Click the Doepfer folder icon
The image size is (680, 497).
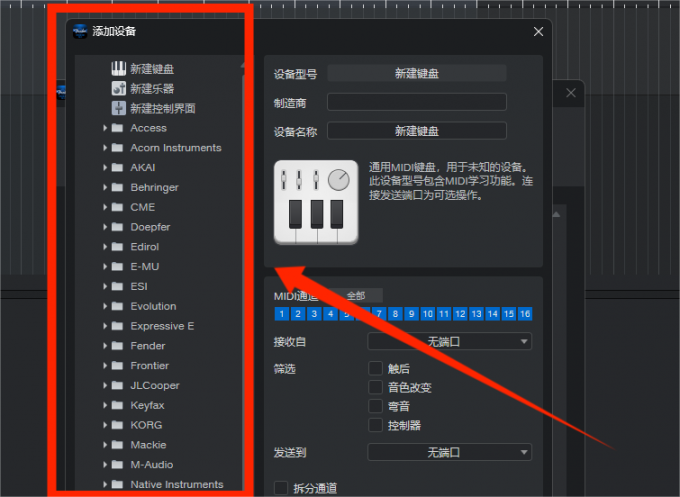[x=117, y=227]
